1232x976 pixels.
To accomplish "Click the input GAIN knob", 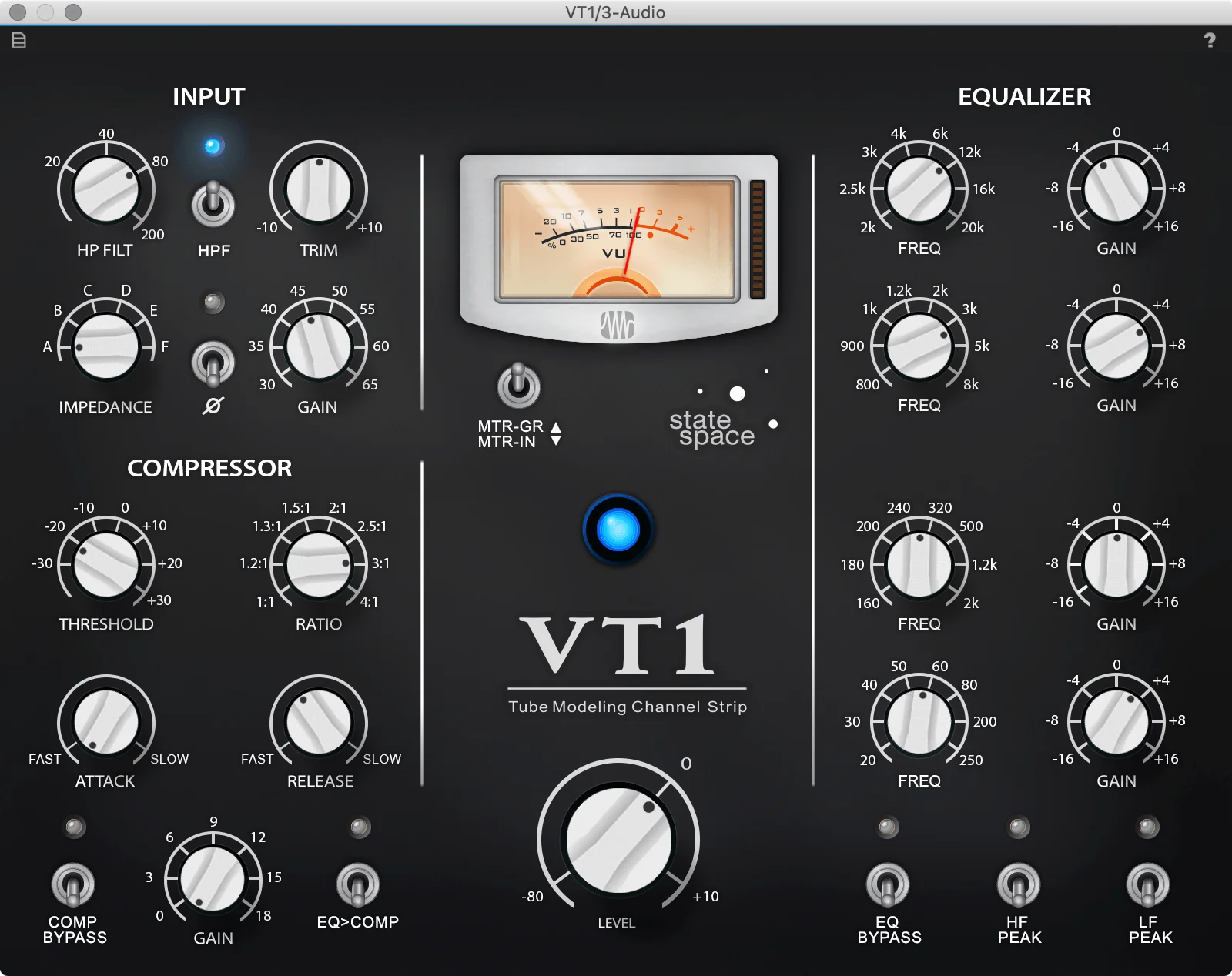I will 319,346.
